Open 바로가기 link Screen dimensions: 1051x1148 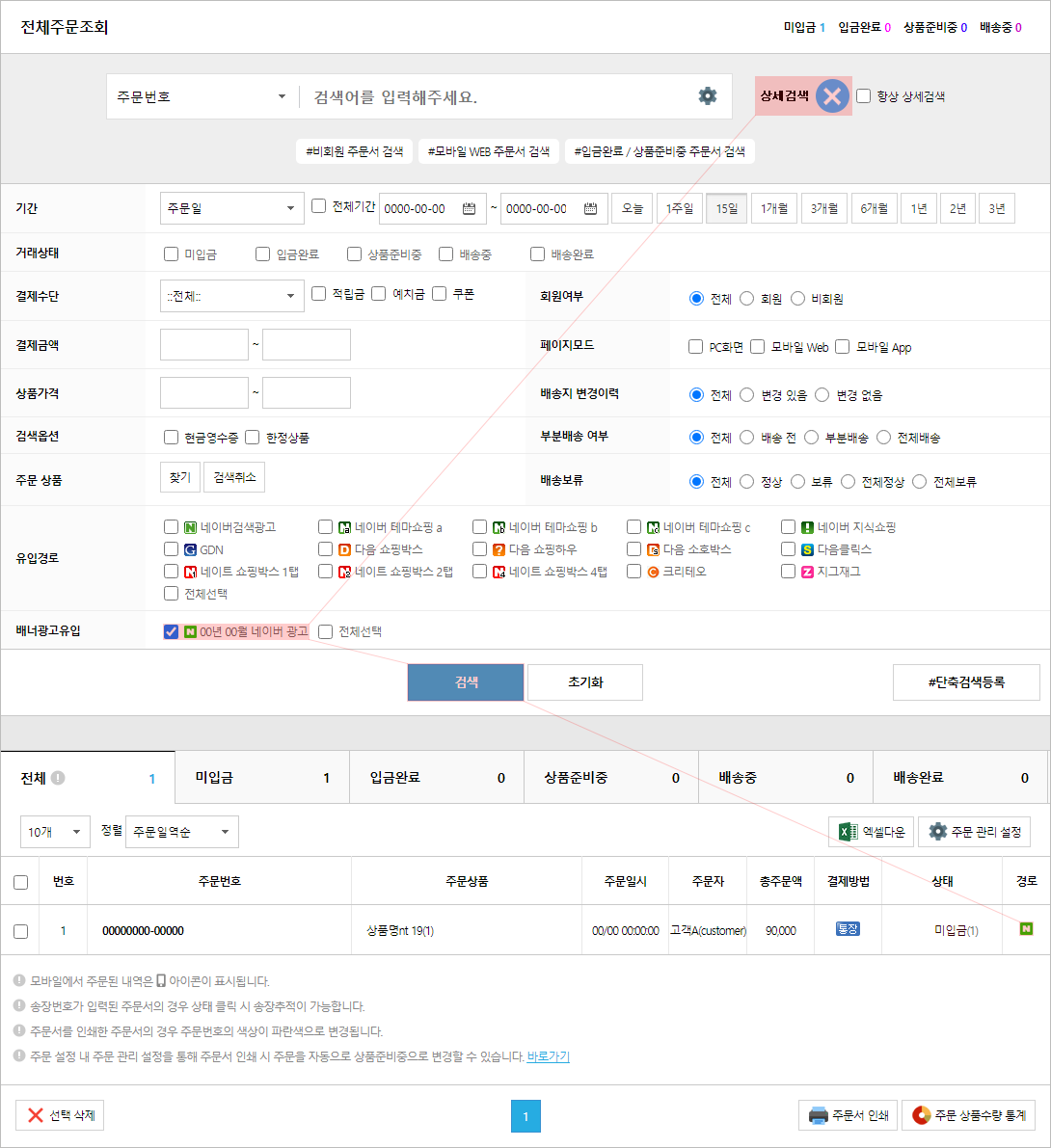[x=548, y=1056]
